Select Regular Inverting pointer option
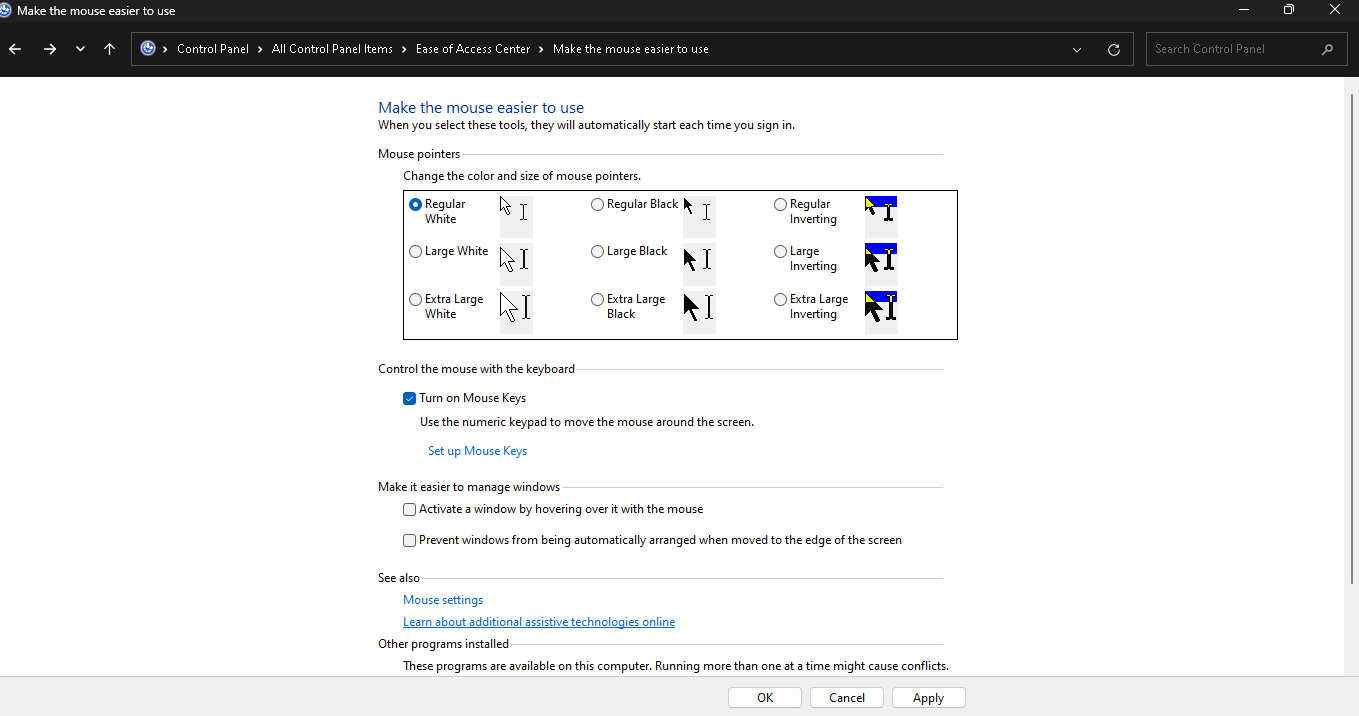The height and width of the screenshot is (716, 1359). [780, 204]
